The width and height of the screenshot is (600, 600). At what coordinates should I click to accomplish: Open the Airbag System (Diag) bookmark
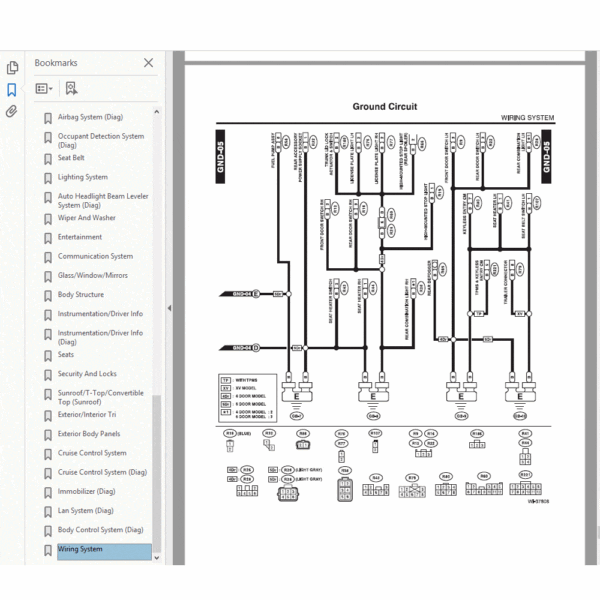click(x=90, y=117)
